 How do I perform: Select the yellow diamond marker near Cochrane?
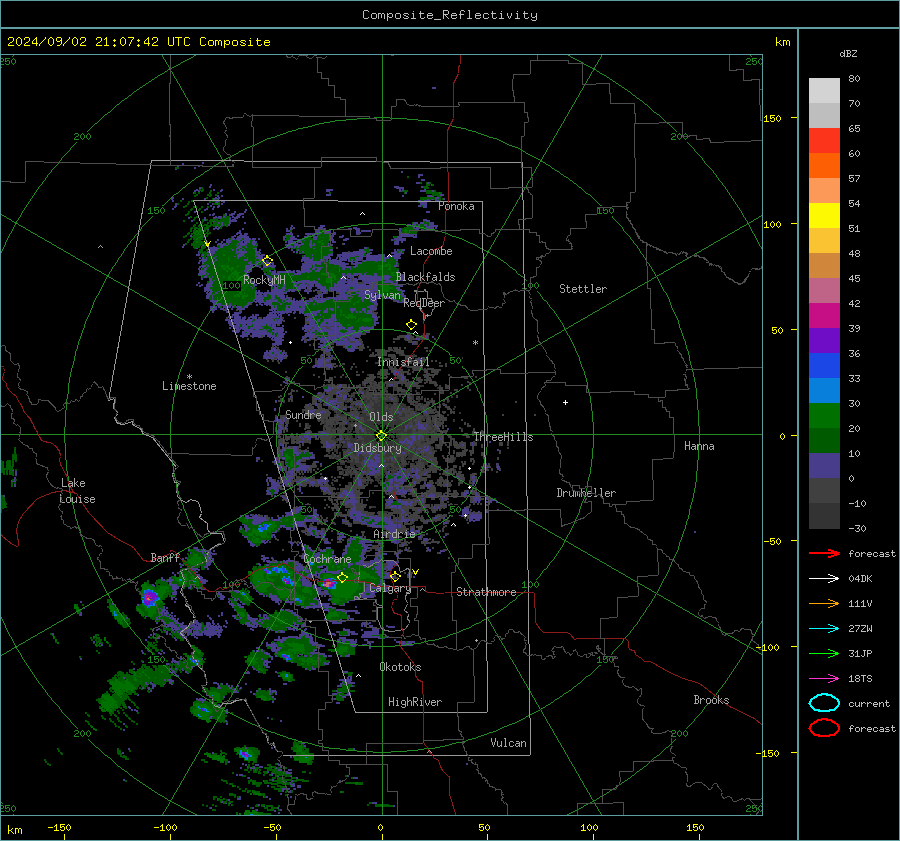coord(342,578)
